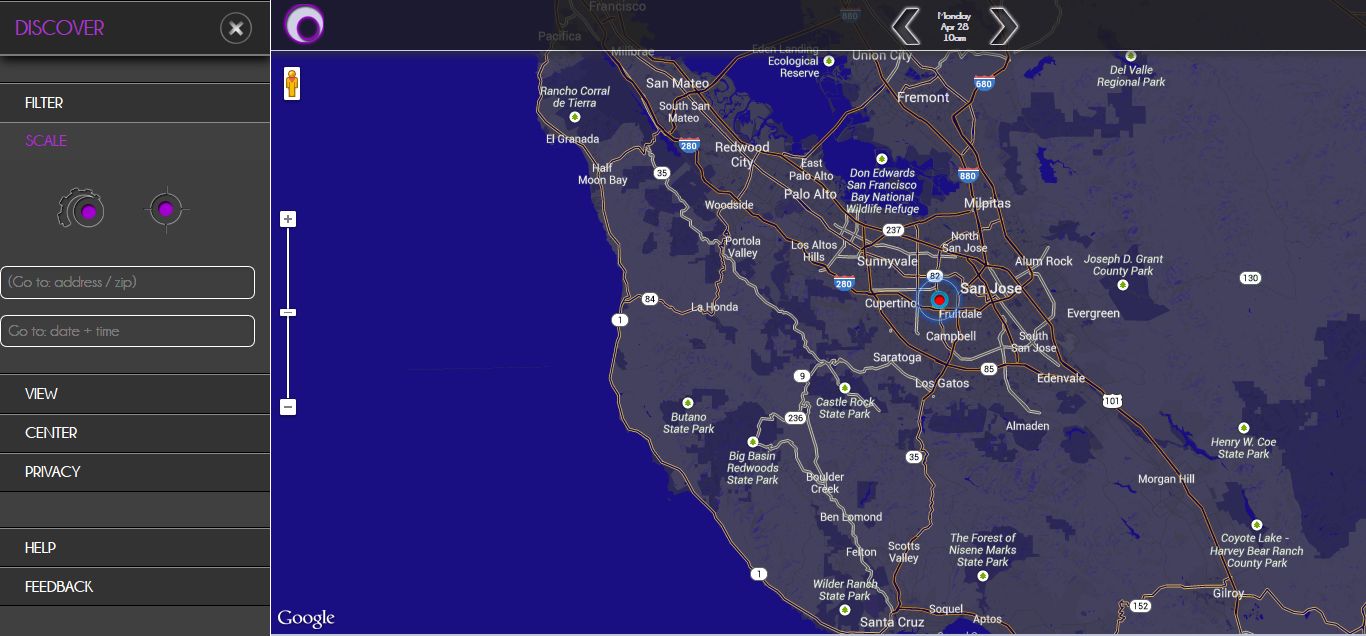The width and height of the screenshot is (1366, 636).
Task: Click the red location marker near San Jose
Action: (939, 300)
